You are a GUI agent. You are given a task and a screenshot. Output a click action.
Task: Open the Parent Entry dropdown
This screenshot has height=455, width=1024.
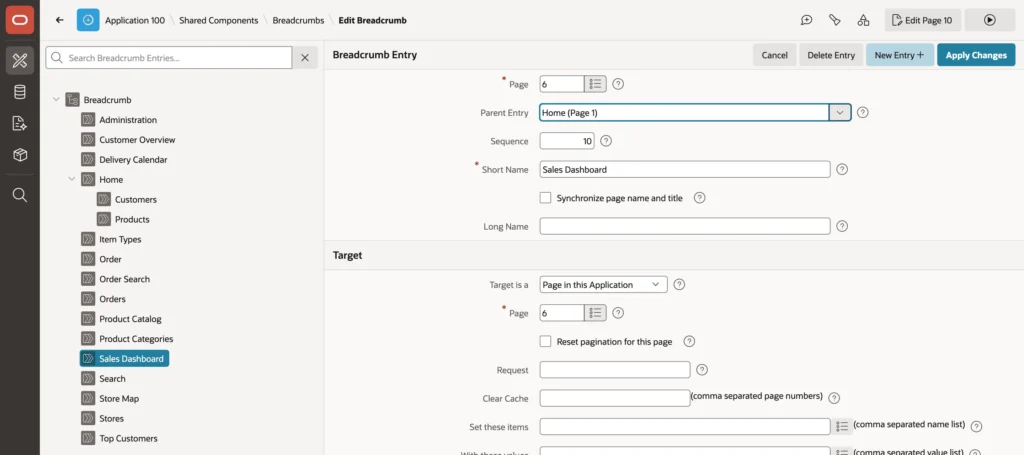(840, 112)
